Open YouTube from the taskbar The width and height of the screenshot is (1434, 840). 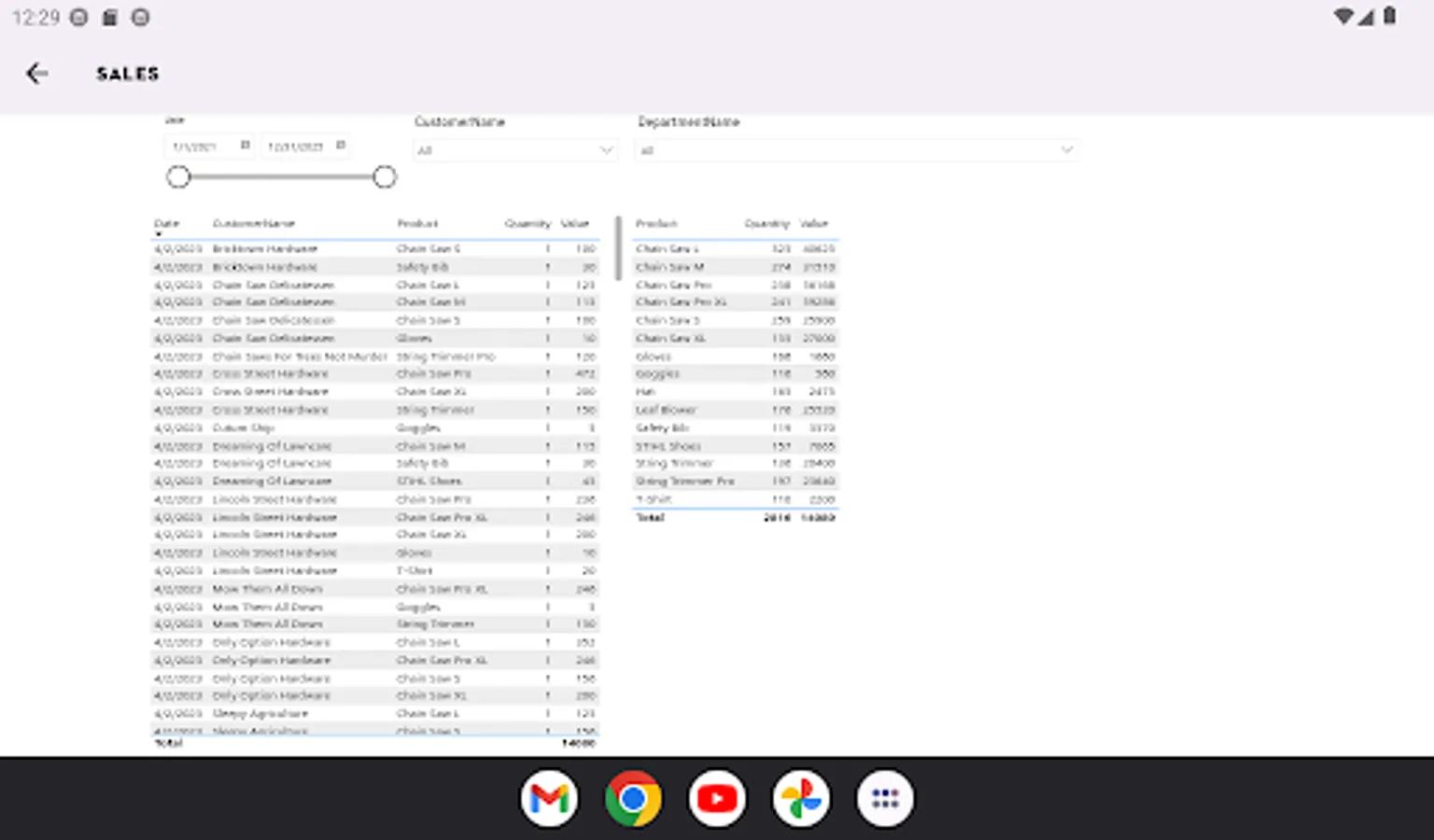(717, 799)
